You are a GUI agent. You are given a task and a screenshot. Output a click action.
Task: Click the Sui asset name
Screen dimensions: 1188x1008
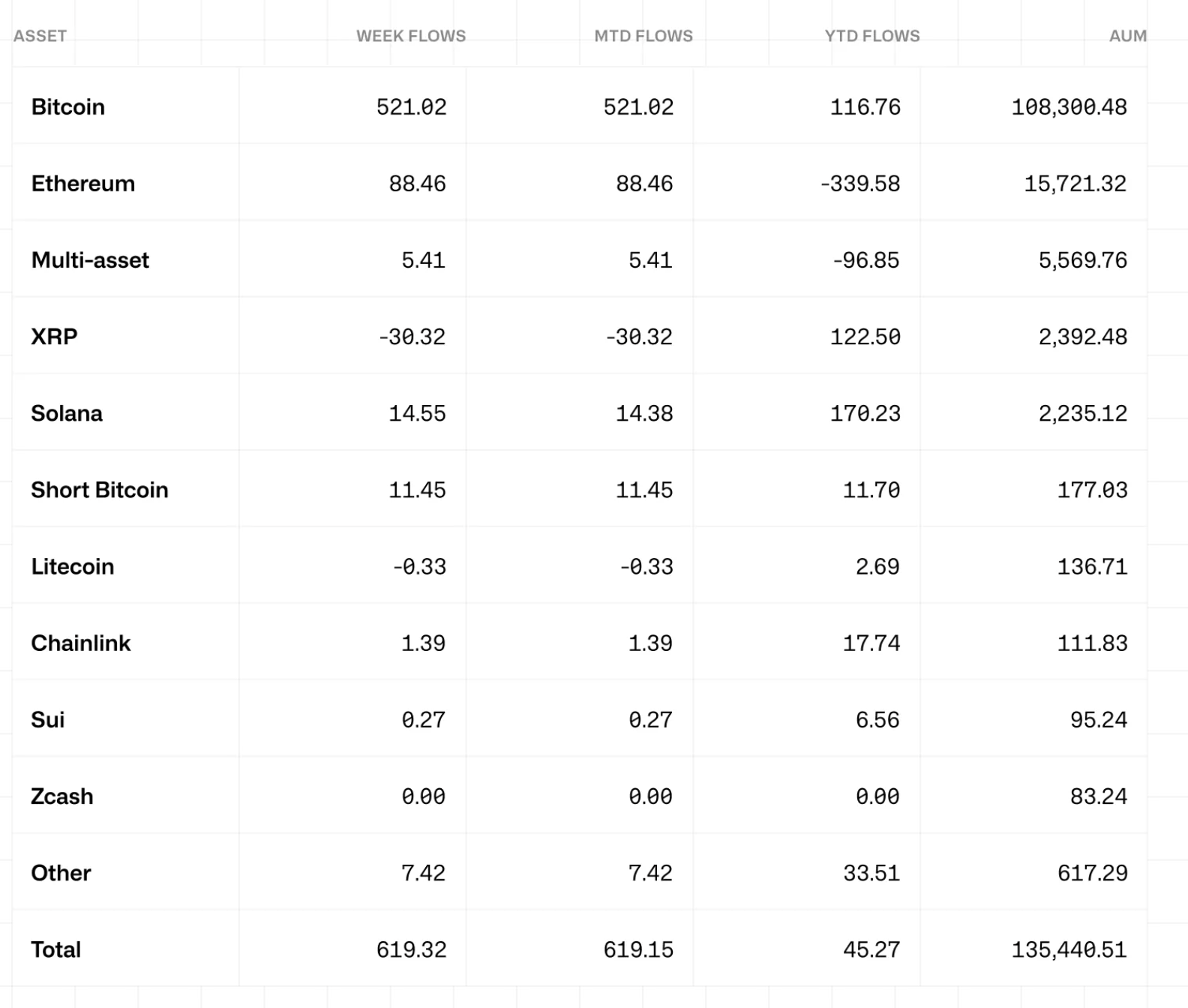tap(48, 720)
